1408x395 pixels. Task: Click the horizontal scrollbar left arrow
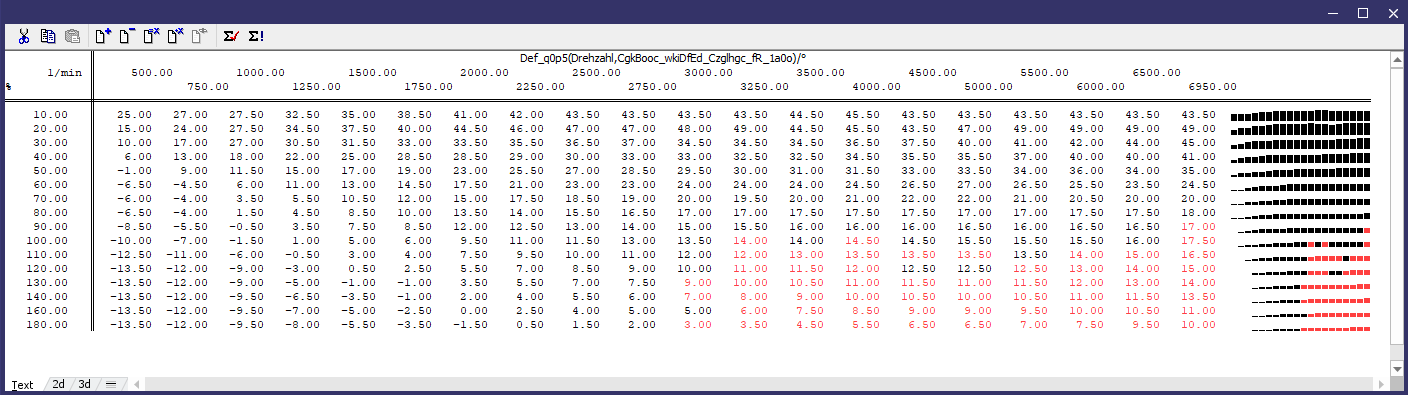click(x=136, y=384)
